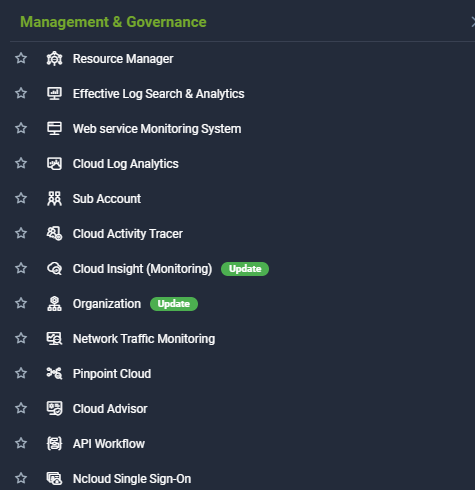Screen dimensions: 475x490
Task: Click the Network Traffic Monitoring icon
Action: [x=54, y=339]
